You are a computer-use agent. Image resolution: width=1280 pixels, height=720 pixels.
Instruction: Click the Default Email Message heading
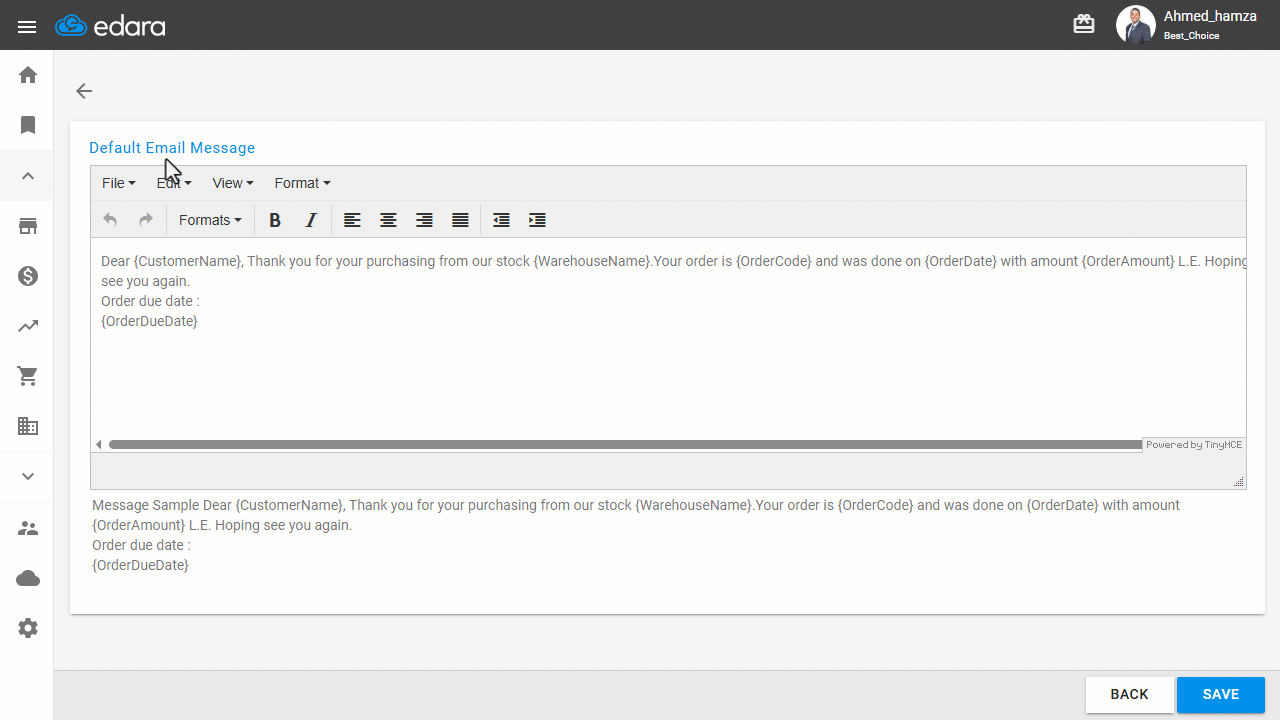[172, 148]
